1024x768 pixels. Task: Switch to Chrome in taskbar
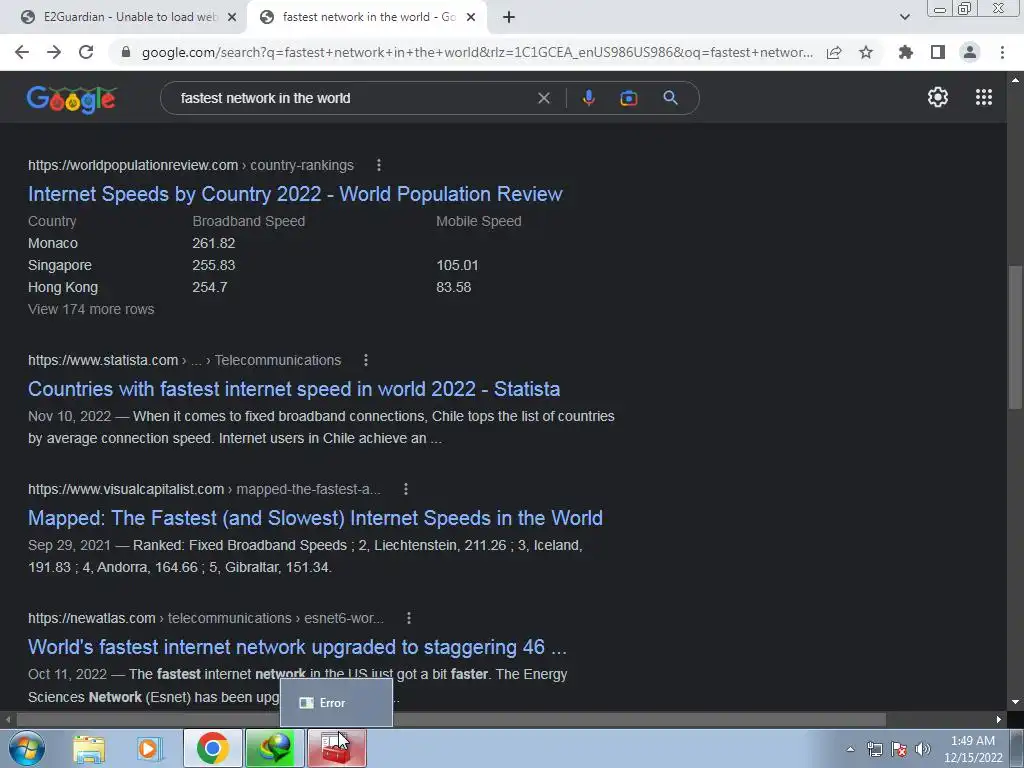point(213,748)
